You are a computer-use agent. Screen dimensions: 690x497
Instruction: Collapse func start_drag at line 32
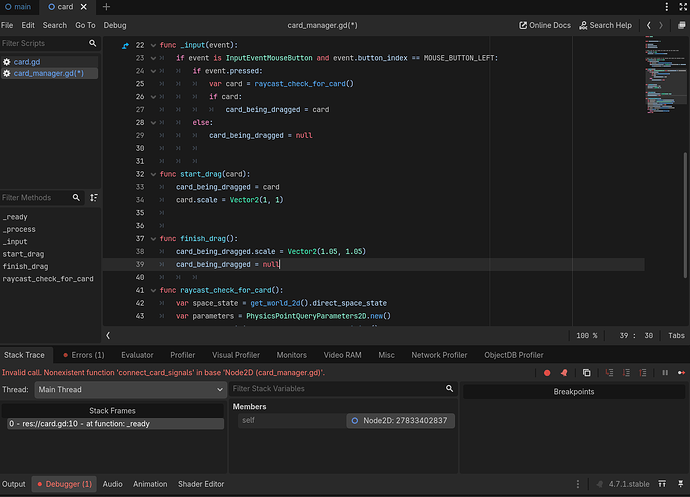pos(153,174)
